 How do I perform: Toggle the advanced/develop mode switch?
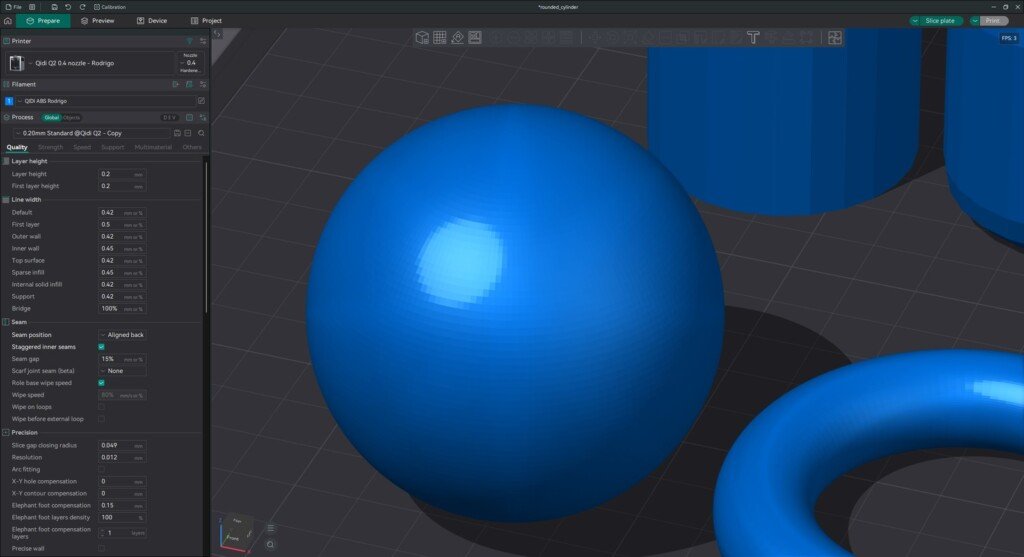pyautogui.click(x=169, y=118)
